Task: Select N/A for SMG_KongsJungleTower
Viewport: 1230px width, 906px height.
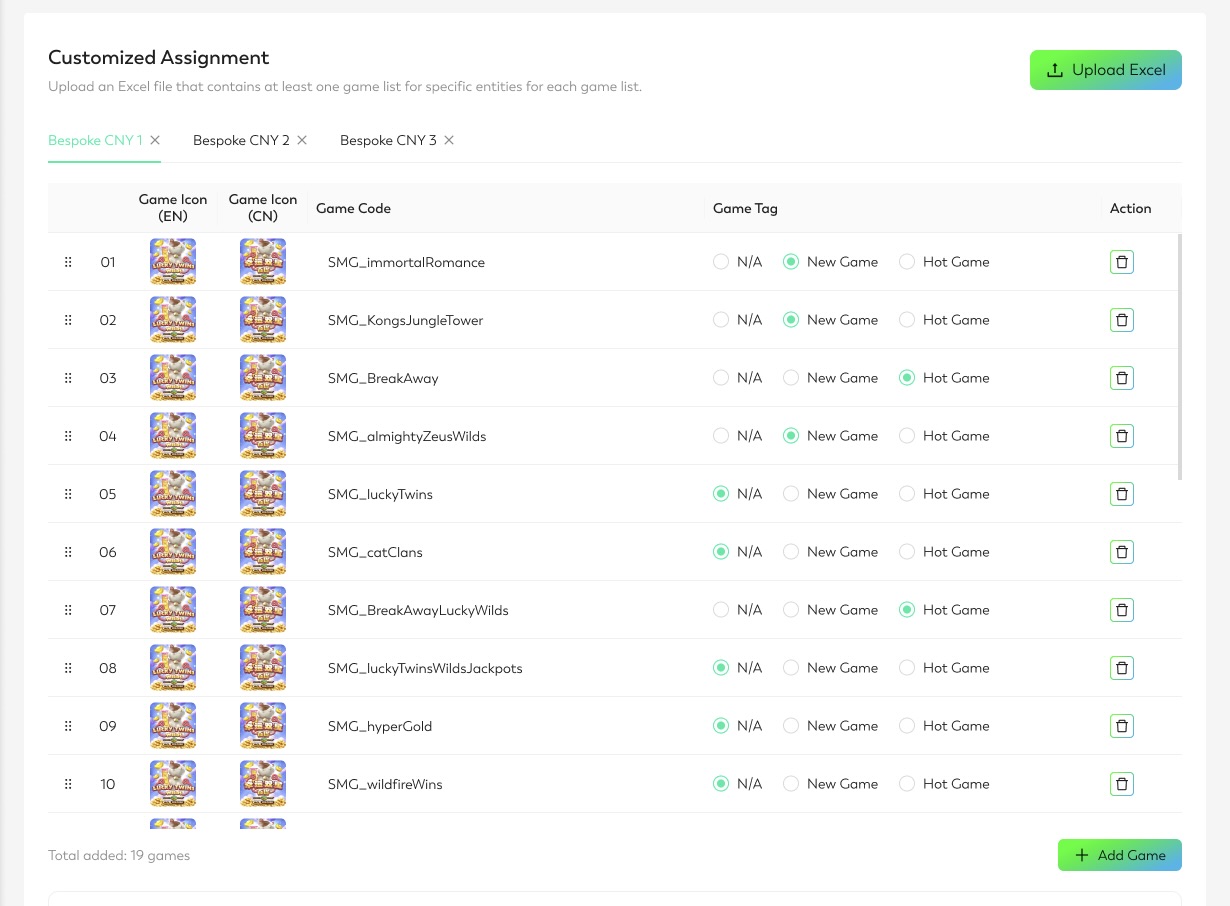Action: [721, 320]
